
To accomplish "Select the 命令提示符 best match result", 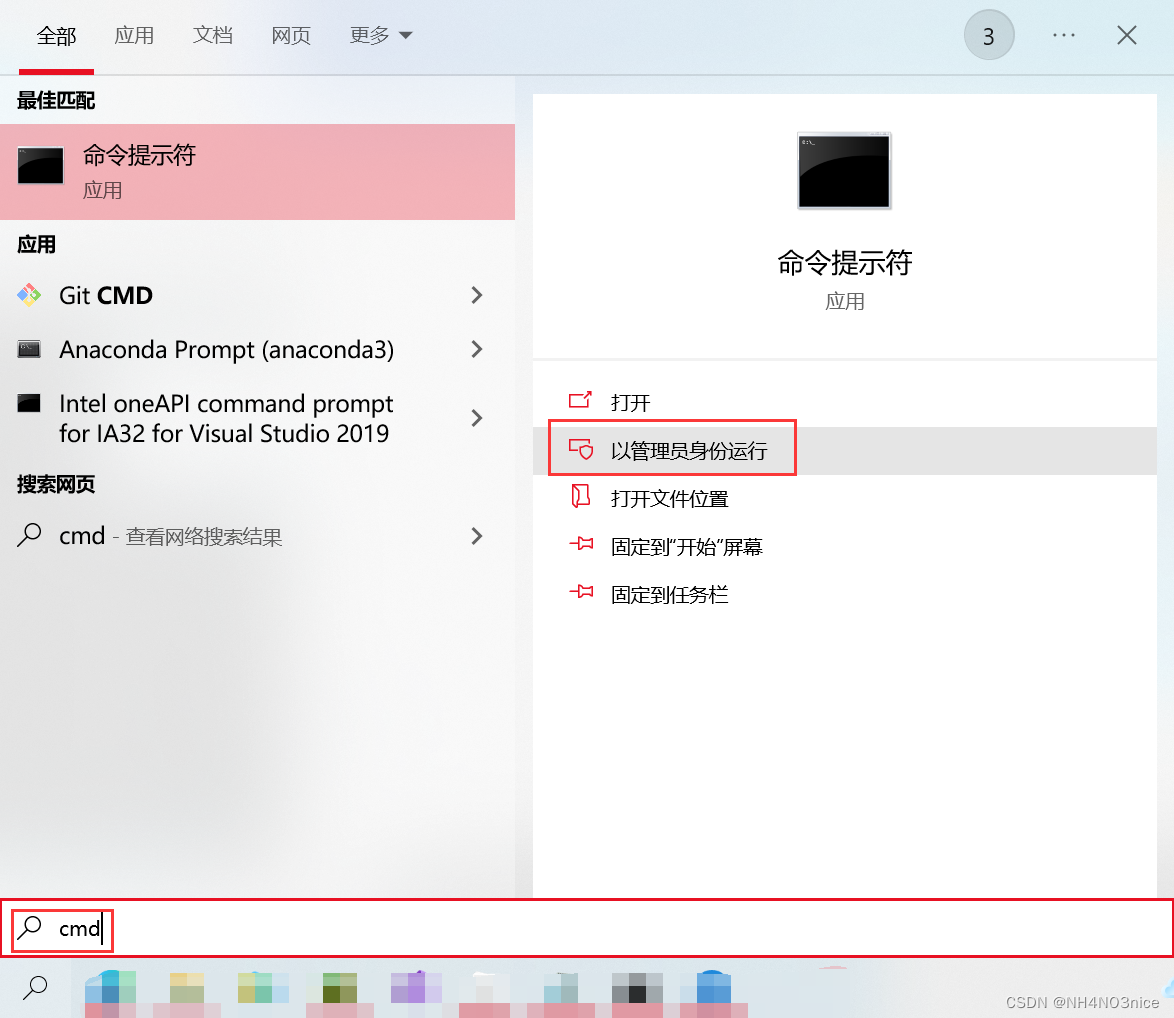I will (258, 172).
